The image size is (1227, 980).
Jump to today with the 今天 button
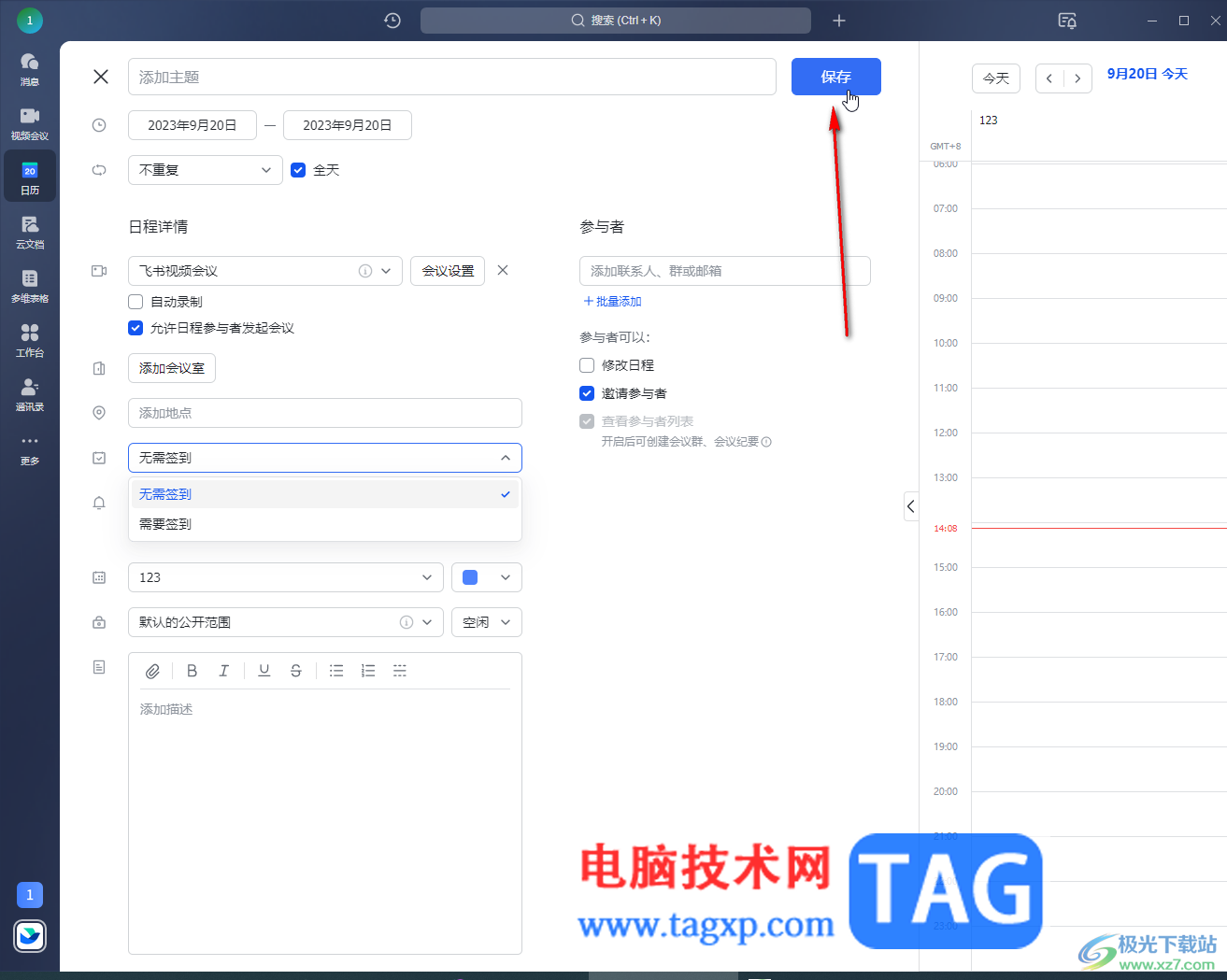click(x=996, y=78)
